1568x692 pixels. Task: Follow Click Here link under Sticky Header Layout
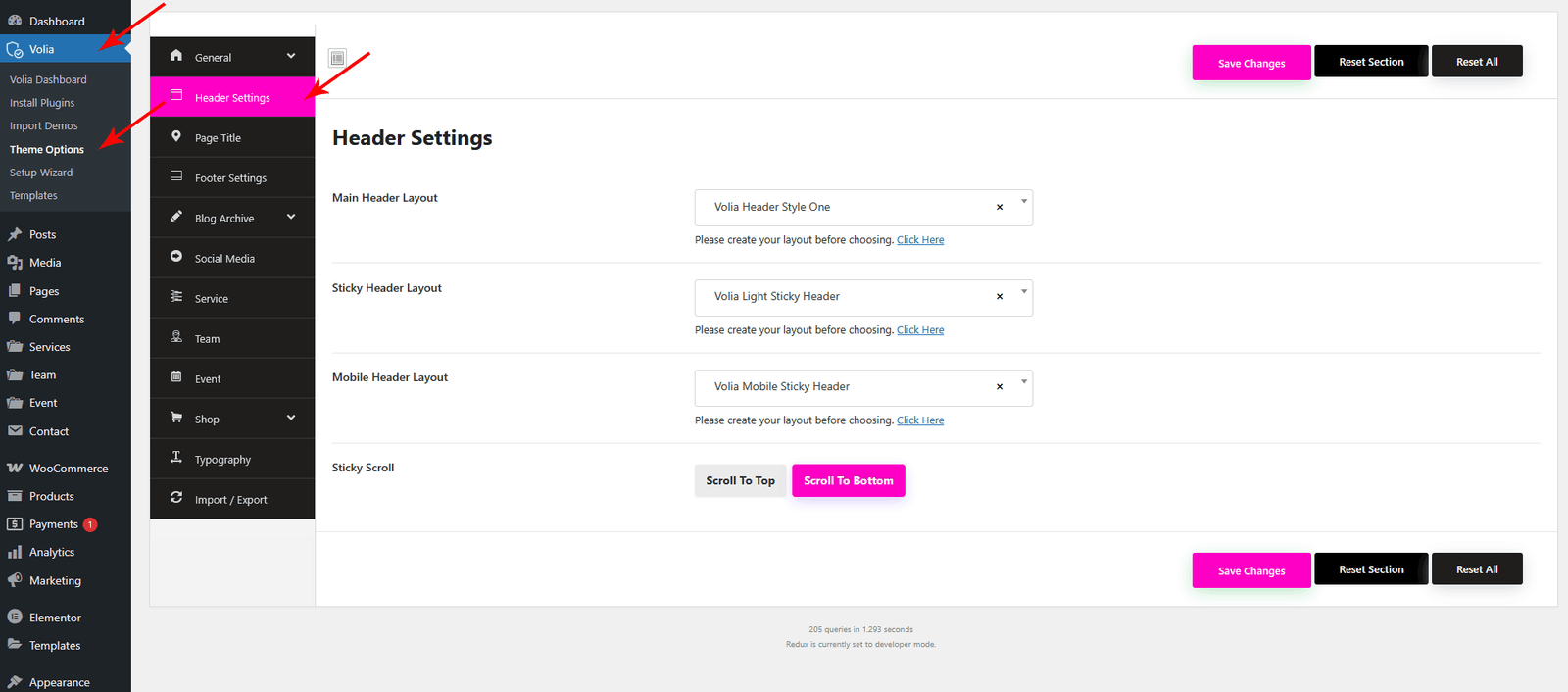(x=920, y=330)
